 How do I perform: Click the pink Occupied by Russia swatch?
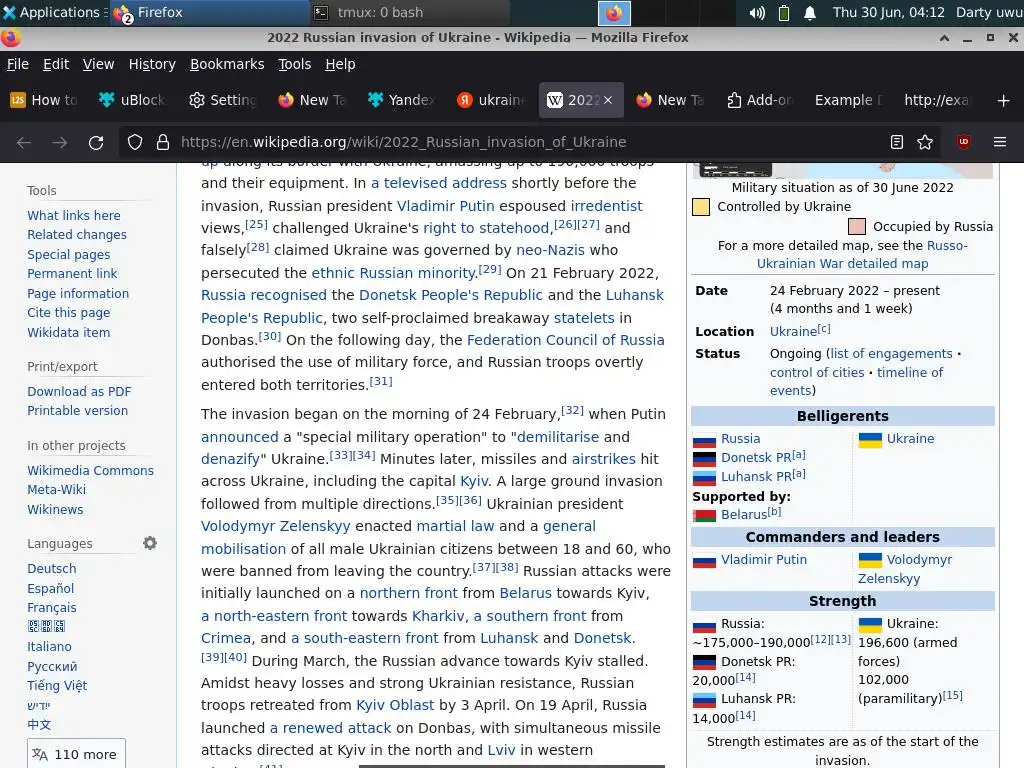pos(857,227)
